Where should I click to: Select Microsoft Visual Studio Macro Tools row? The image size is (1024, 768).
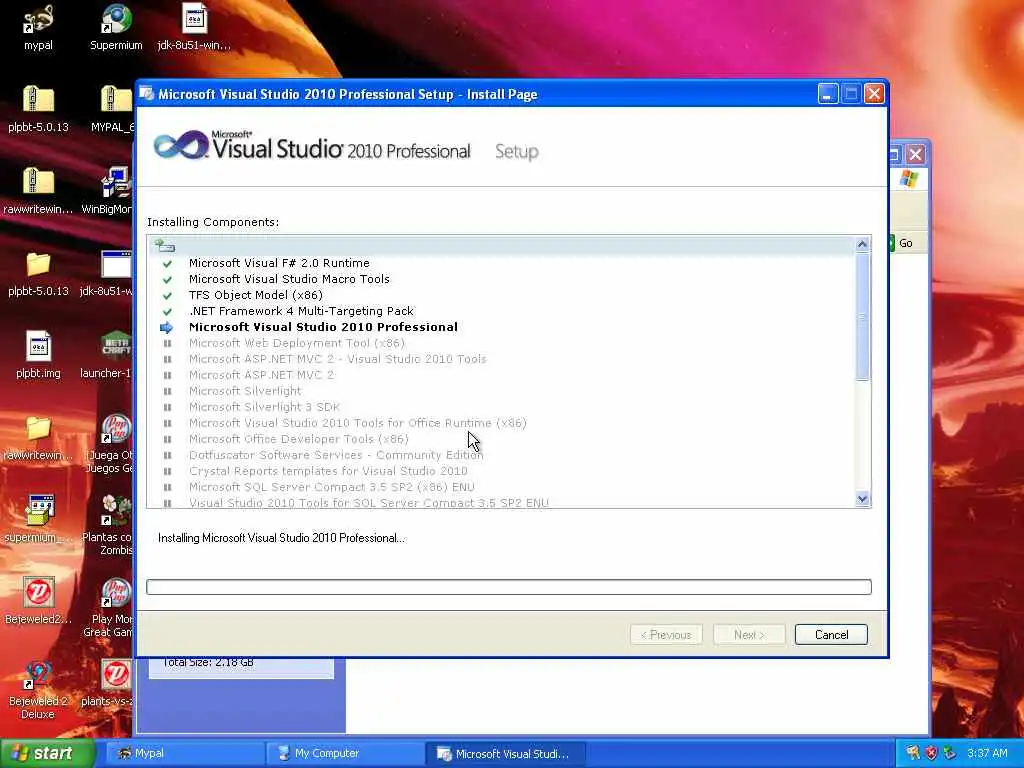click(x=502, y=279)
